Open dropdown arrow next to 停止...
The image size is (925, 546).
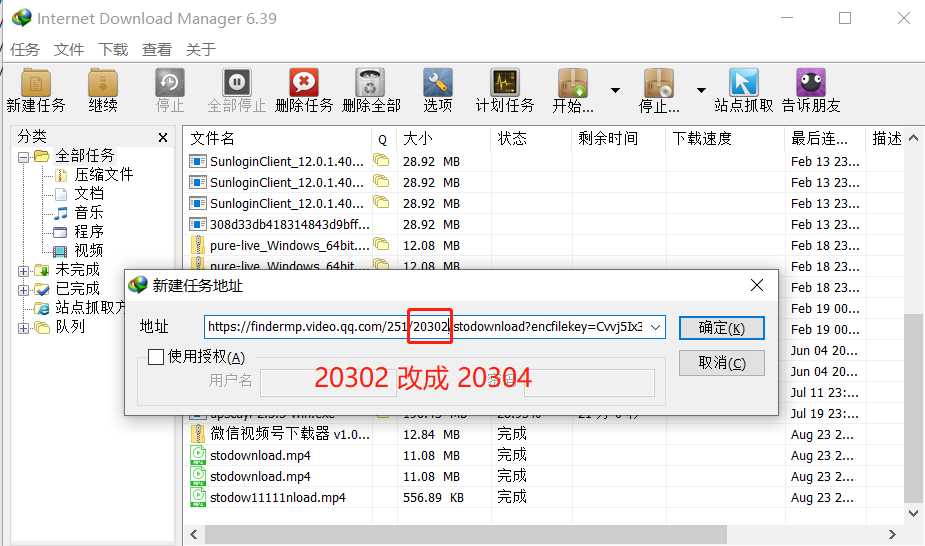[701, 90]
